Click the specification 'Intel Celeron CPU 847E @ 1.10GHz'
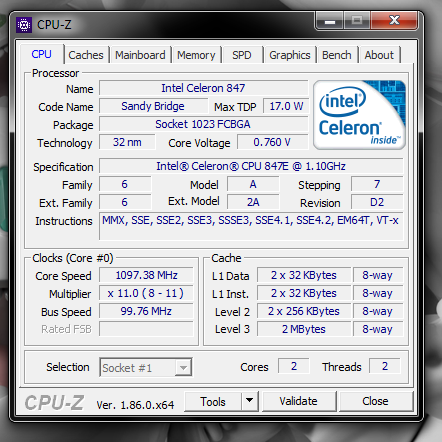This screenshot has width=442, height=442. 251,166
